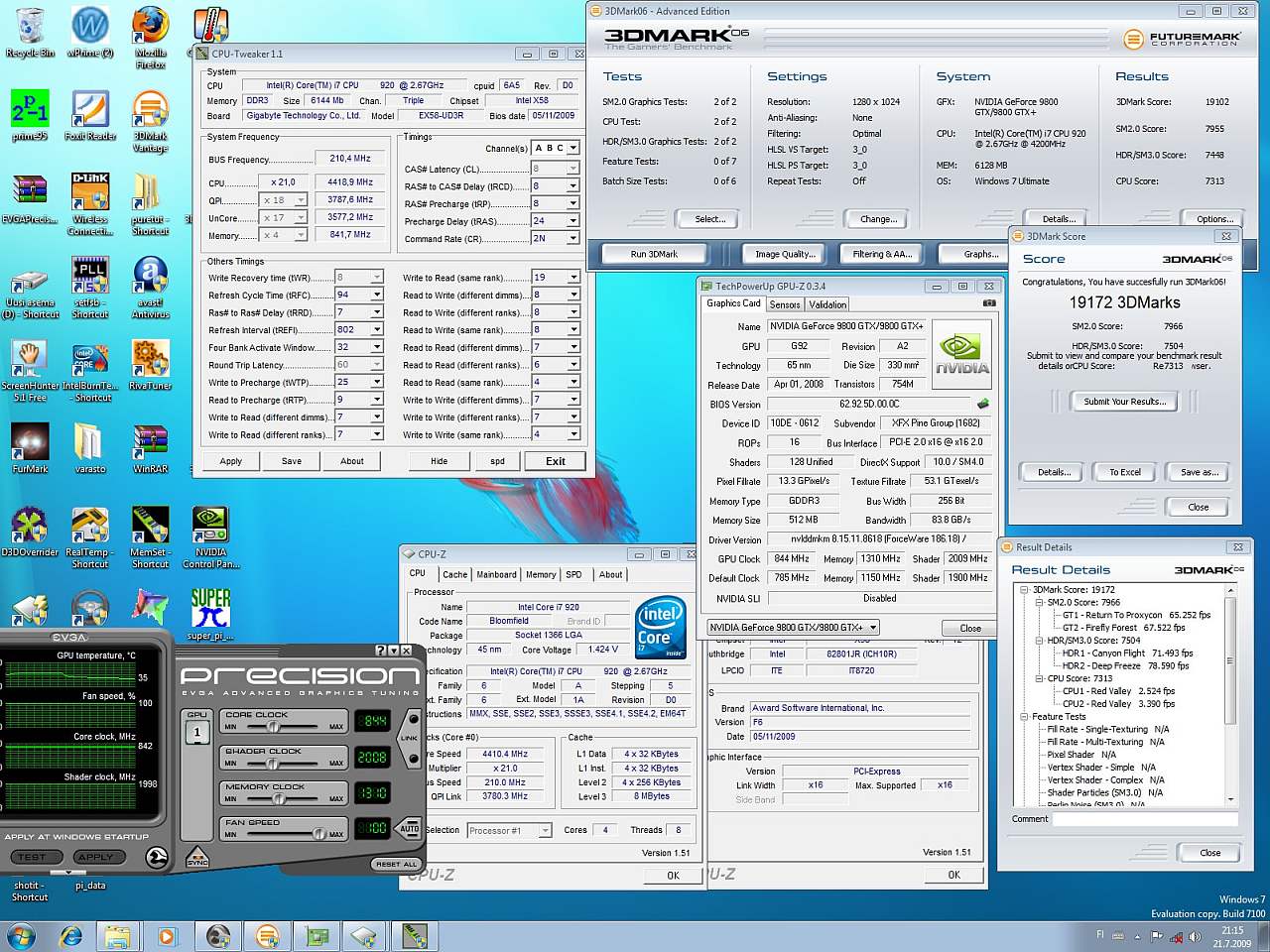1270x952 pixels.
Task: Click the Windows Start orb
Action: tap(21, 935)
